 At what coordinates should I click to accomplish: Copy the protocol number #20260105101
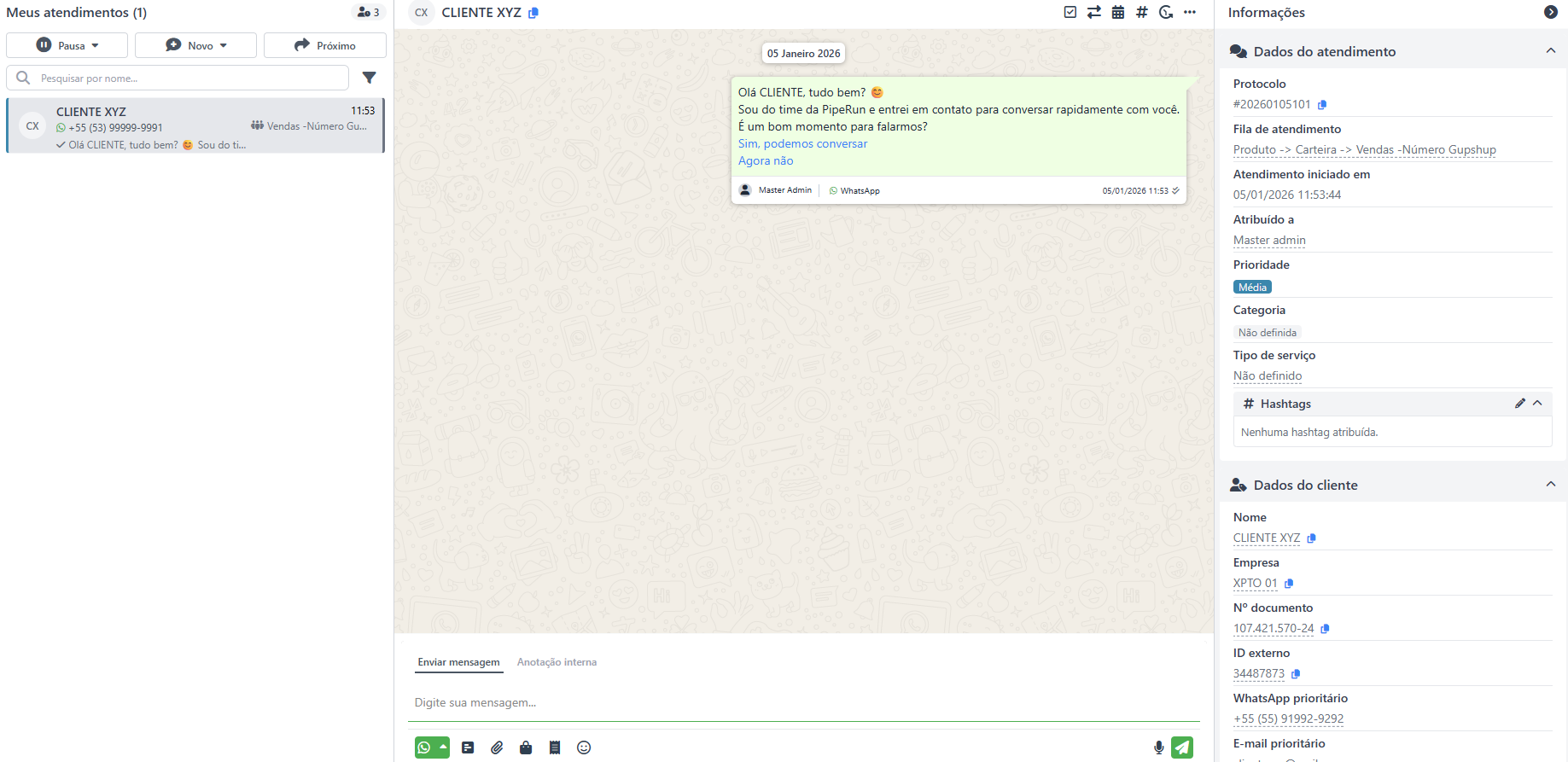tap(1322, 105)
